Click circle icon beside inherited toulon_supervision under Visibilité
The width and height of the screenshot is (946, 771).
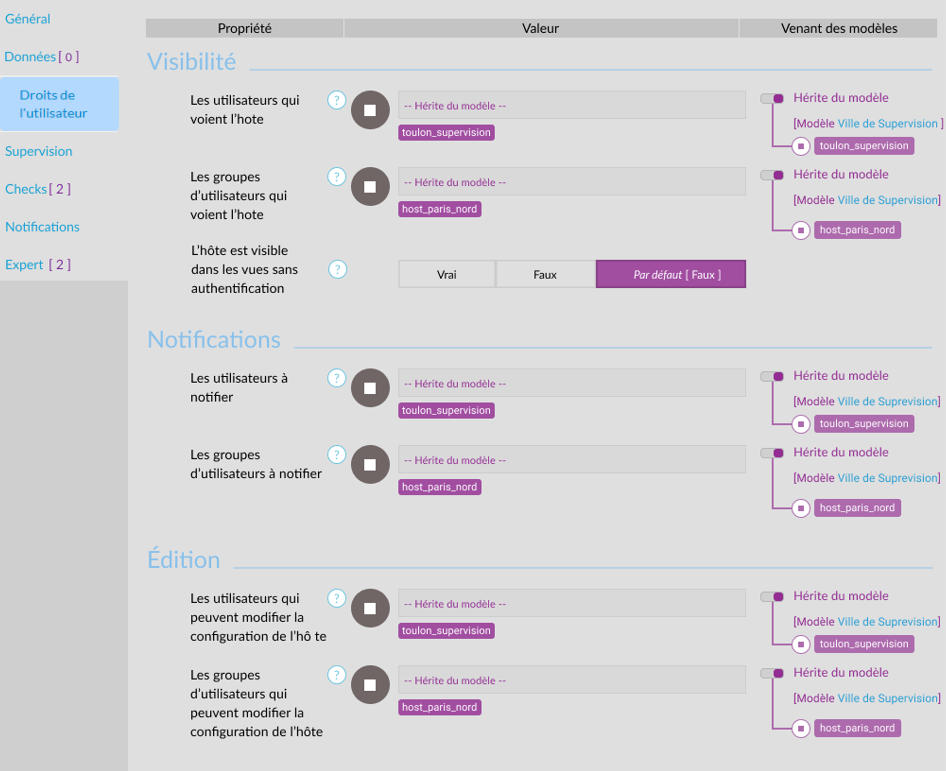point(800,146)
